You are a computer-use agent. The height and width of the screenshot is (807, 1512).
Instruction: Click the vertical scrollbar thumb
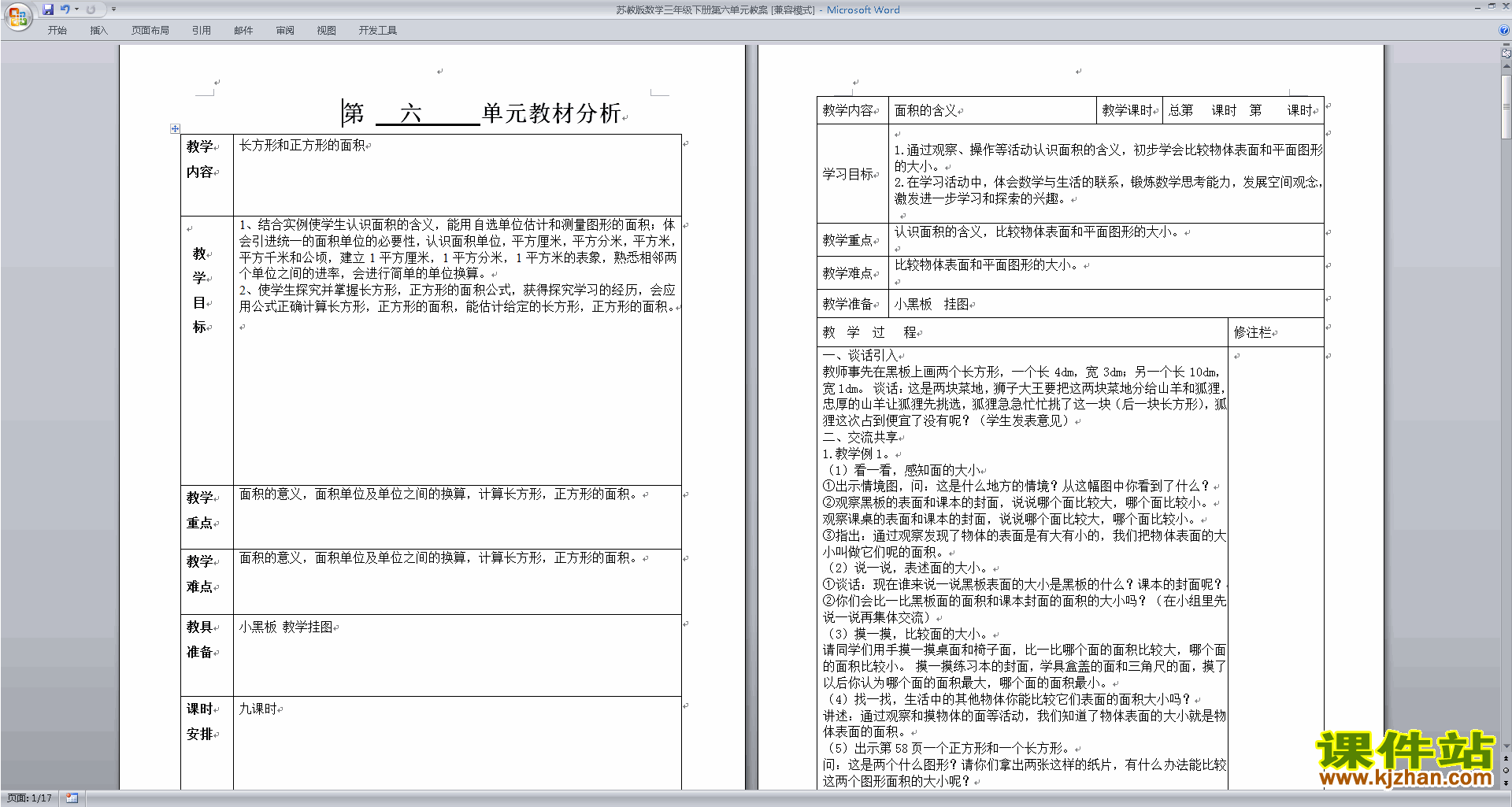point(1506,106)
